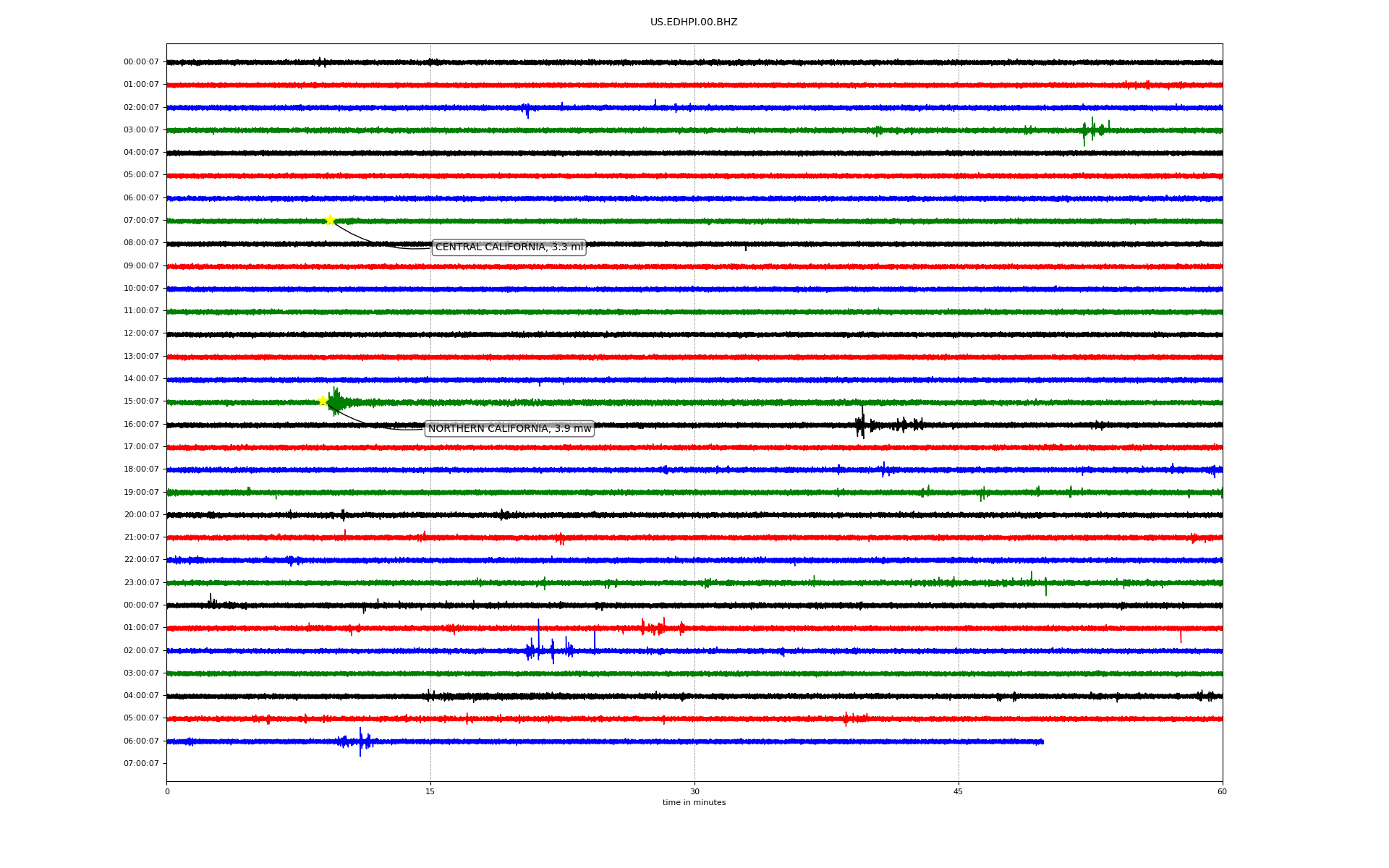Click the large black burst on the 16:00:07 trace

click(x=861, y=425)
